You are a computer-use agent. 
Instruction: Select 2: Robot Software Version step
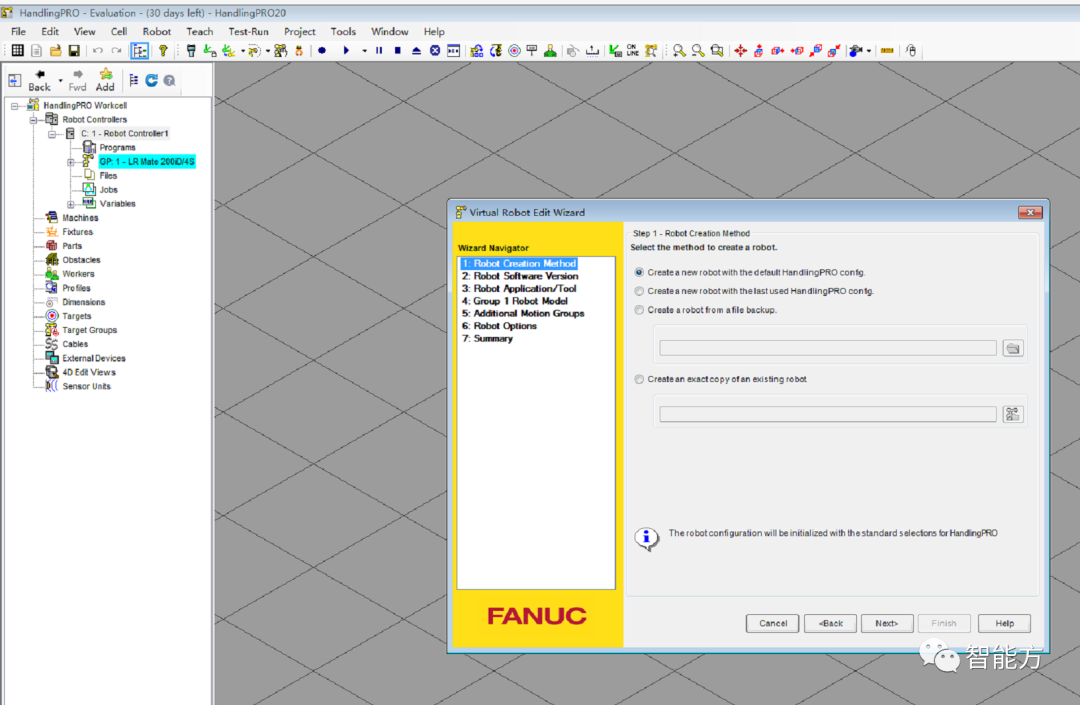(x=520, y=276)
